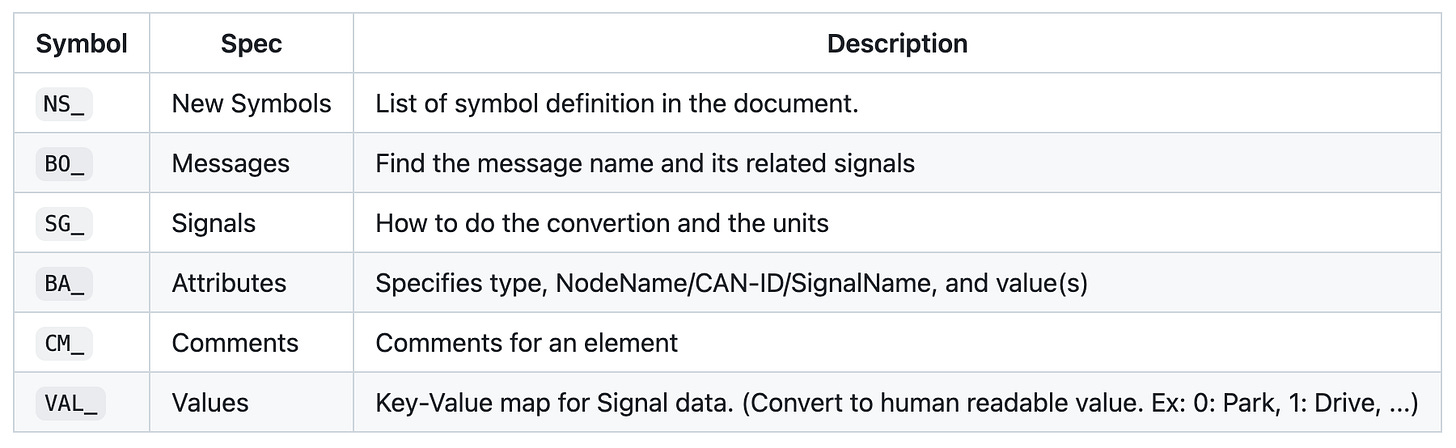1456x448 pixels.
Task: Select the BA_ symbol code
Action: pos(64,283)
